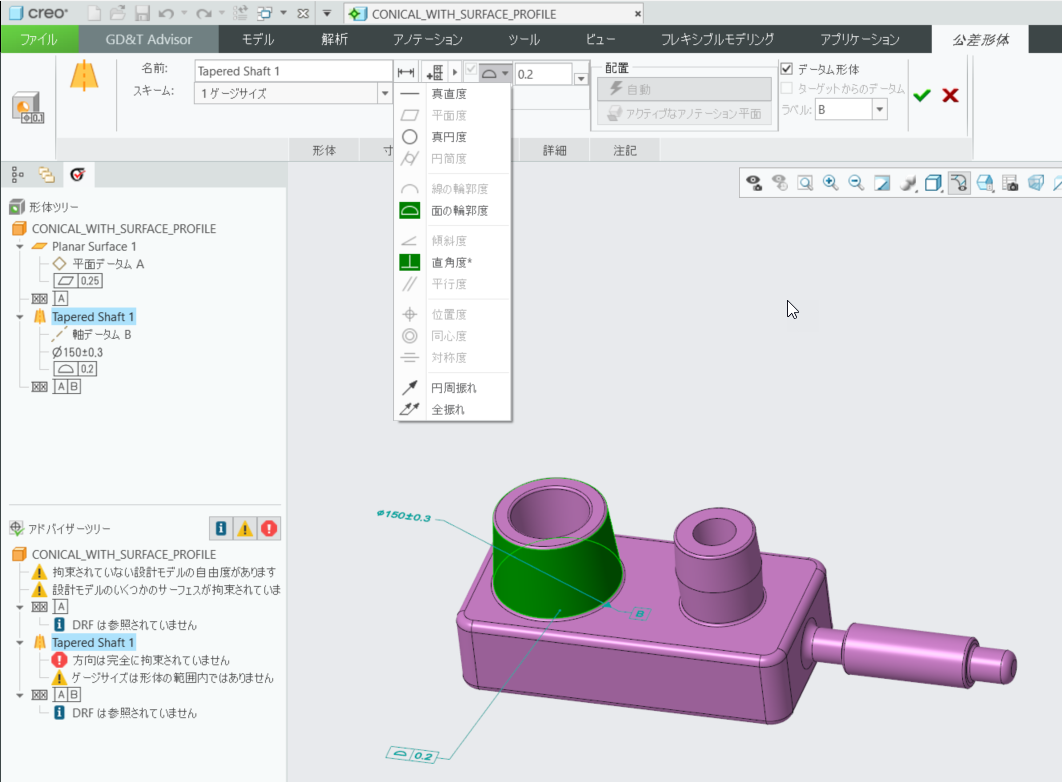This screenshot has width=1062, height=782.
Task: Click the annotation display eye icon
Action: click(x=959, y=183)
